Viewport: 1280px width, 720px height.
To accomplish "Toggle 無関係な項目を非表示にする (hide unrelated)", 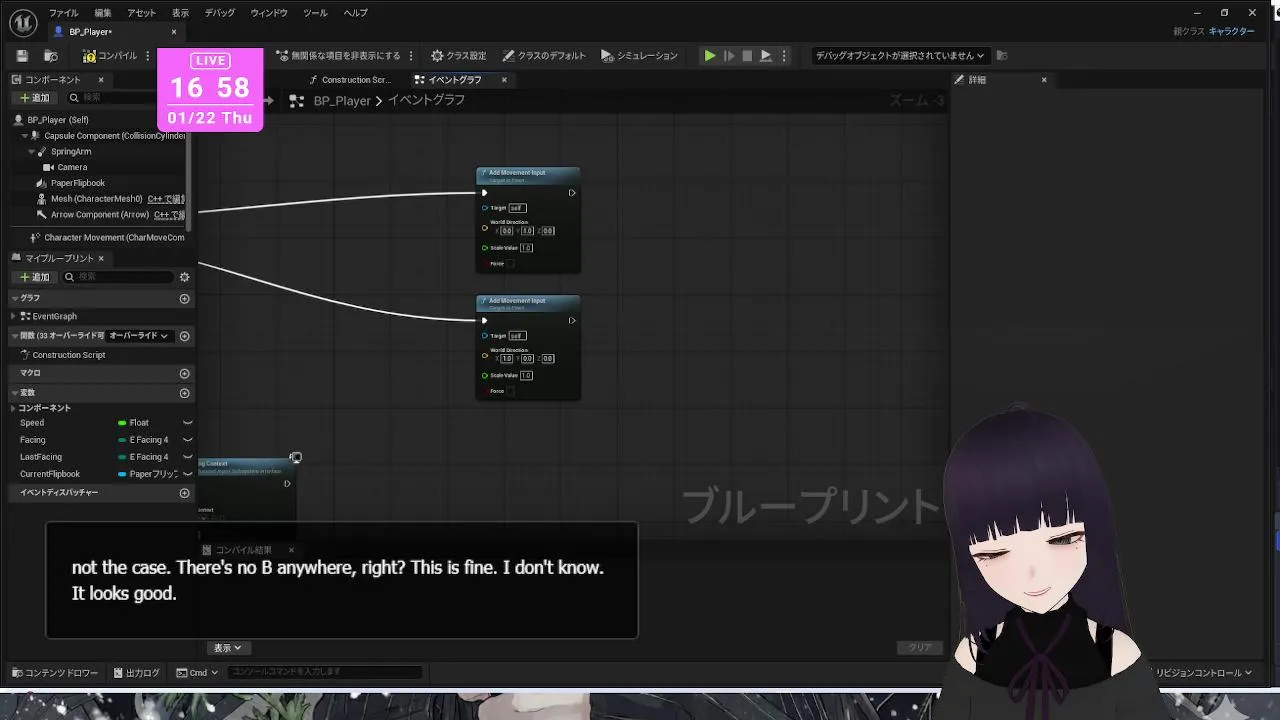I will 339,56.
